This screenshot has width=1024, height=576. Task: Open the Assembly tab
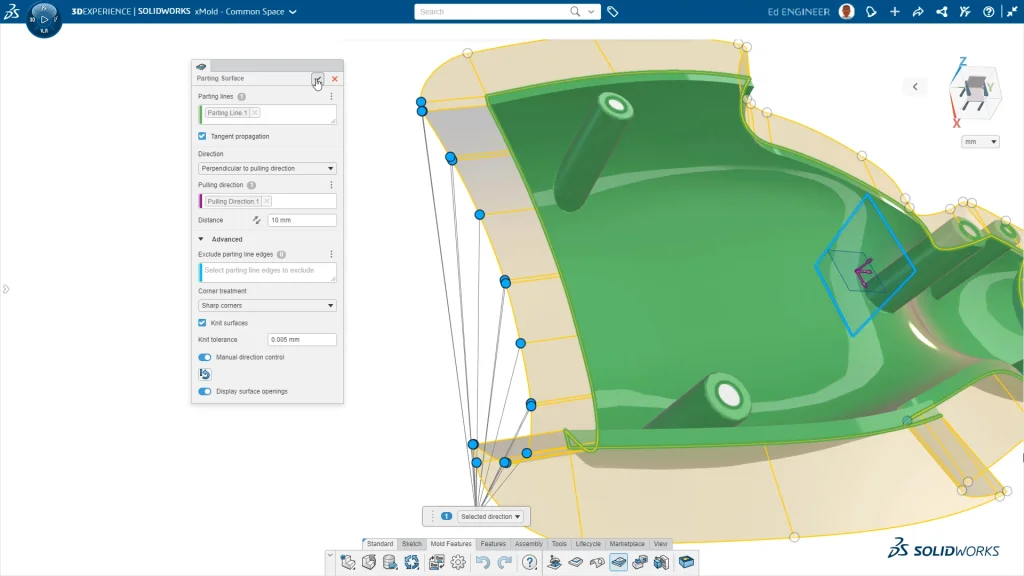click(x=529, y=544)
